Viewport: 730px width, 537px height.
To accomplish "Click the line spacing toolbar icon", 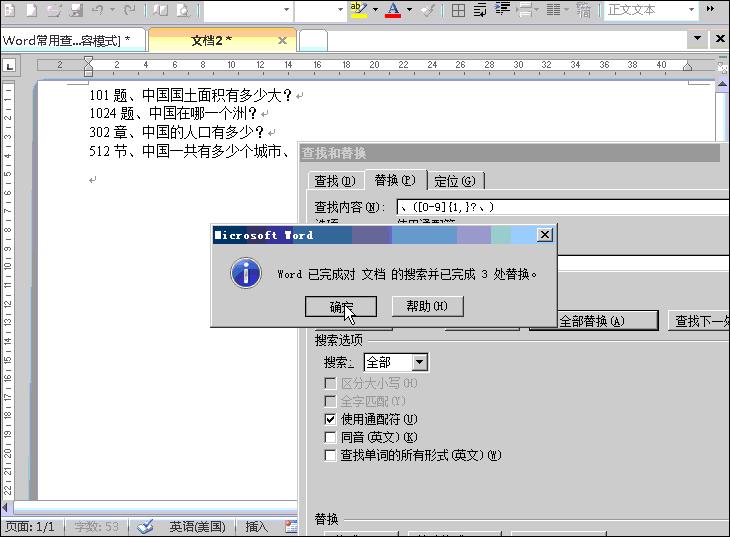I will coord(524,9).
